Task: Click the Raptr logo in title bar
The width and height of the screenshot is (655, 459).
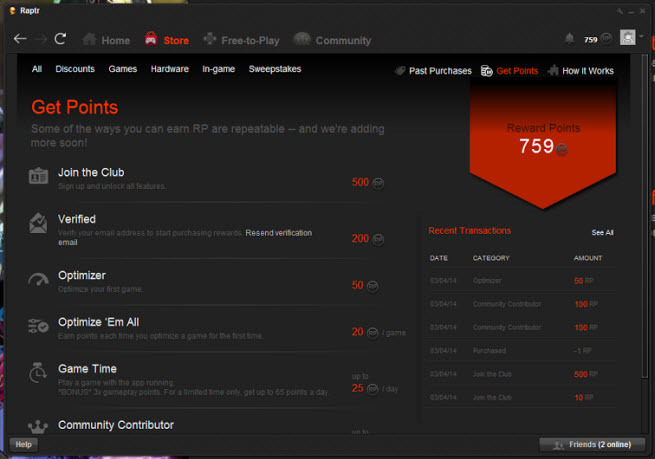Action: click(x=13, y=10)
